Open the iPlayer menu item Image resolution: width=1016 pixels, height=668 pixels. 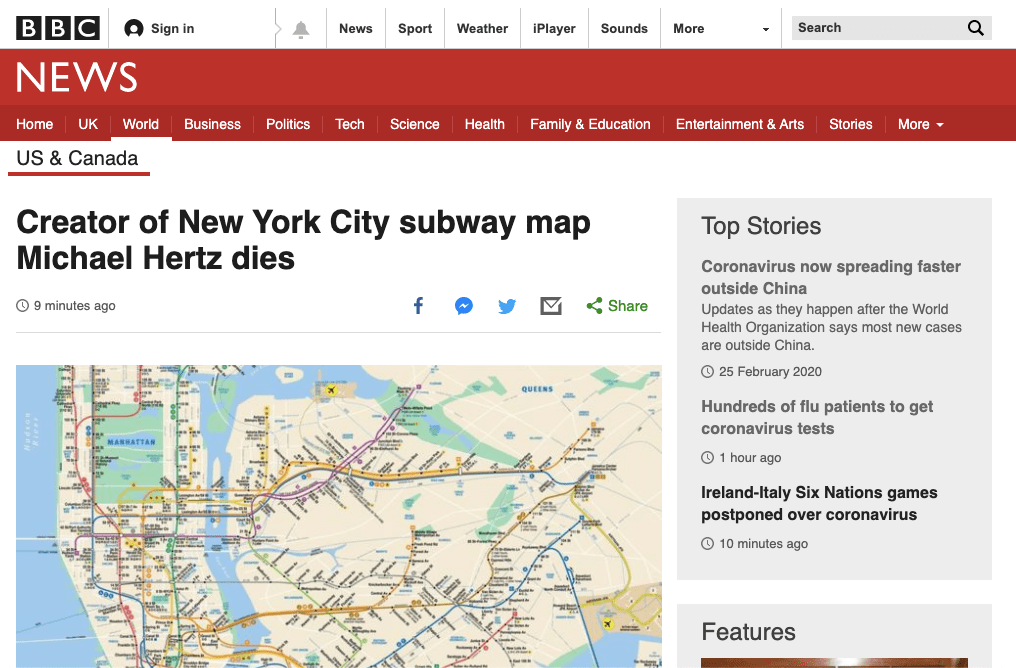click(553, 27)
